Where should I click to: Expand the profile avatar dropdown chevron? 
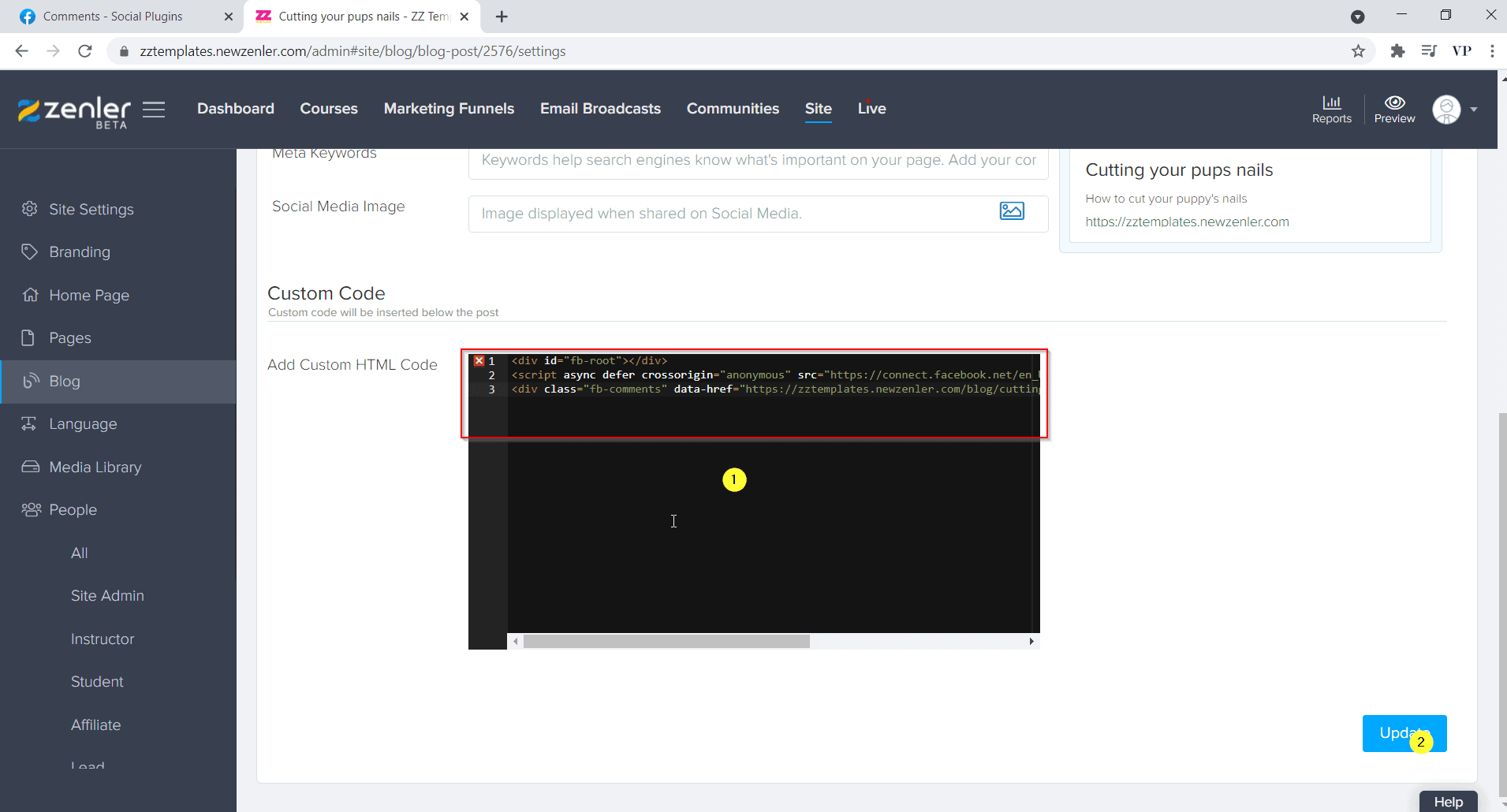[1473, 110]
